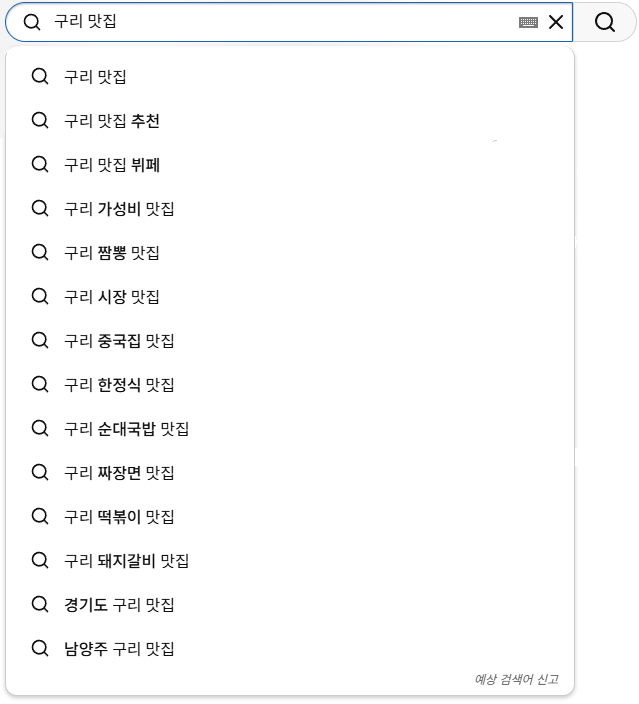Choose '구리 짬뽕 맛집' from suggestions
Screen dimensions: 639x704
coord(112,253)
